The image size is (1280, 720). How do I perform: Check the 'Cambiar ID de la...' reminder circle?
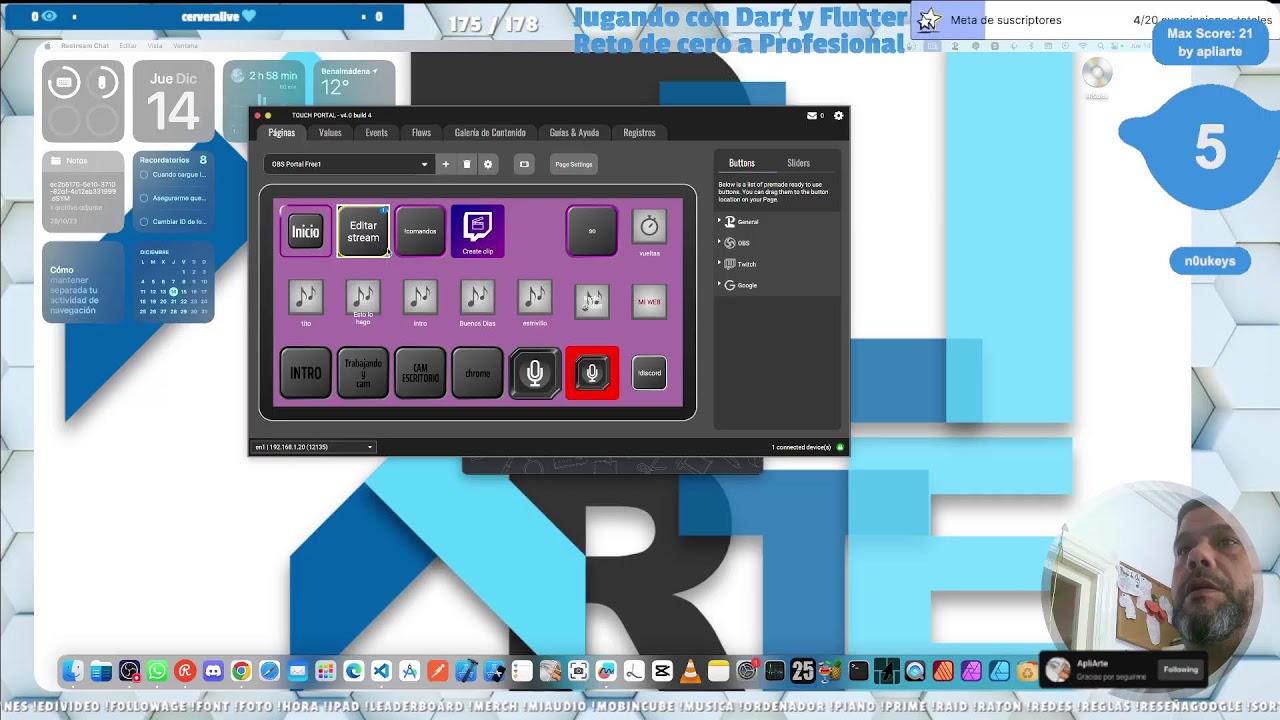tap(144, 222)
